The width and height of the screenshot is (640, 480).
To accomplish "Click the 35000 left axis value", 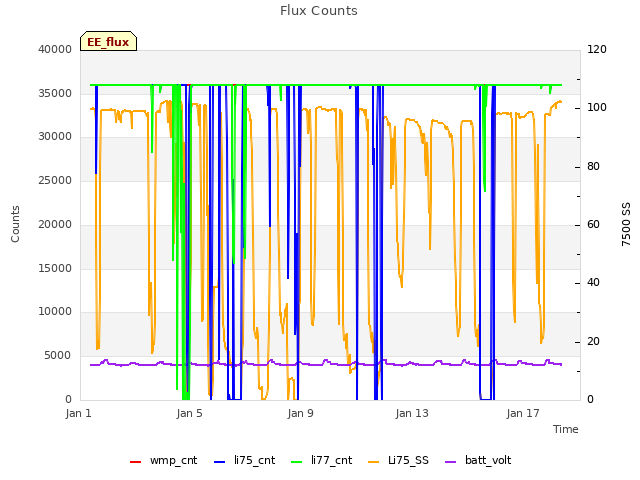I will coord(55,93).
